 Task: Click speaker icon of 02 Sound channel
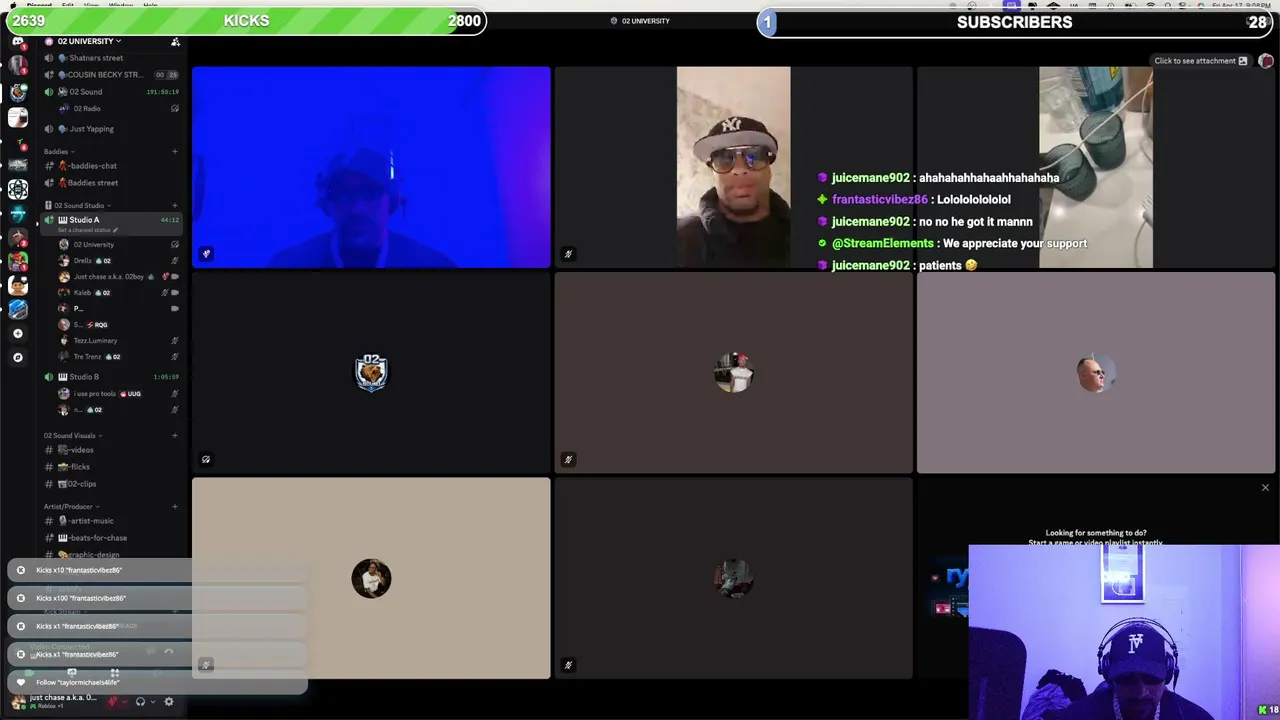[49, 92]
